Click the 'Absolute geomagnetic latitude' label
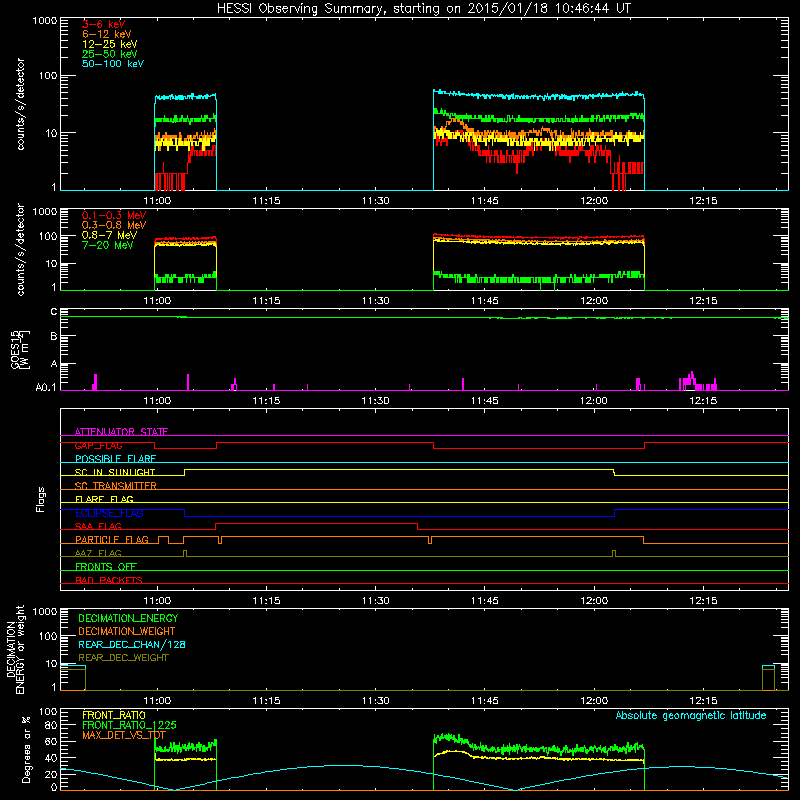 691,715
